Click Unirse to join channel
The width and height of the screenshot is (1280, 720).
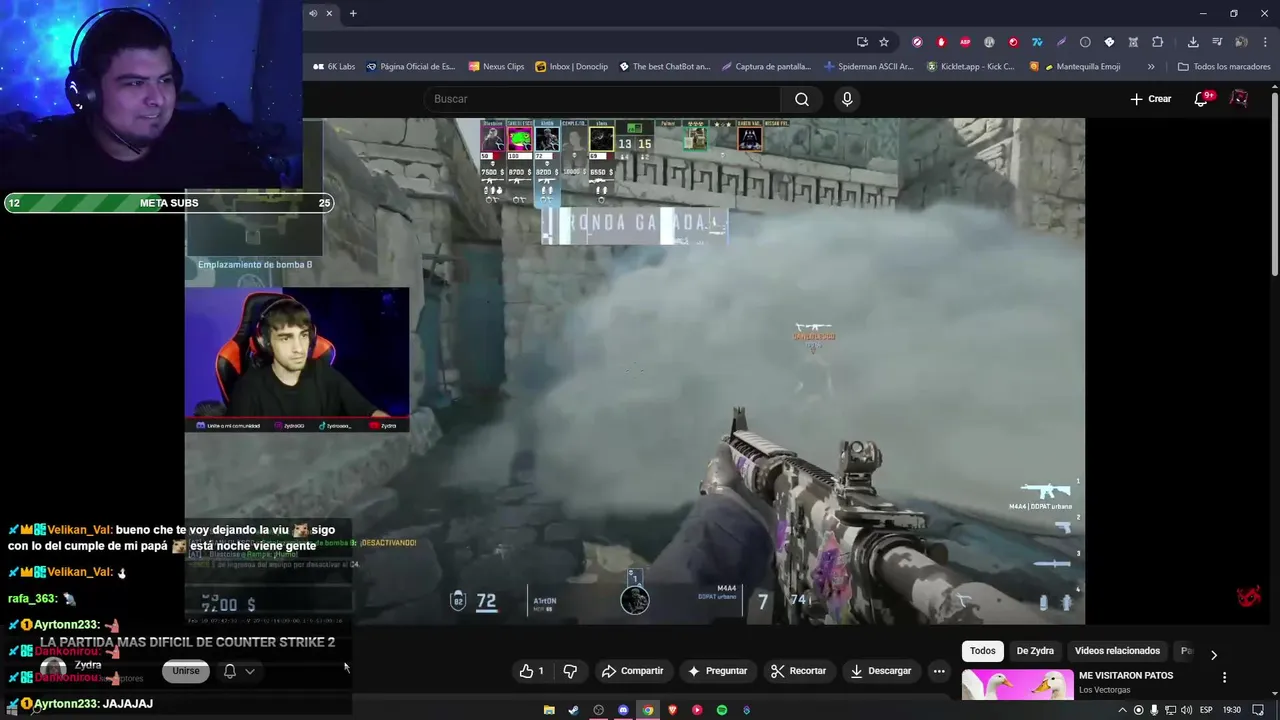pos(186,671)
